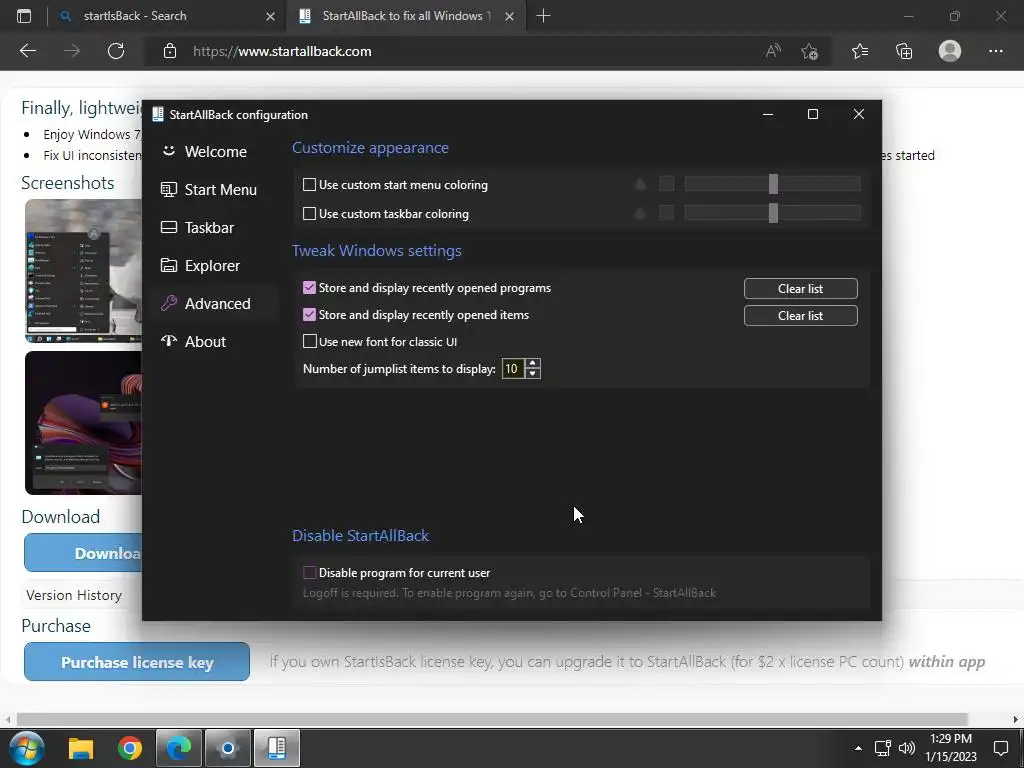
Task: Close the startIsBack Search tab
Action: (x=270, y=16)
